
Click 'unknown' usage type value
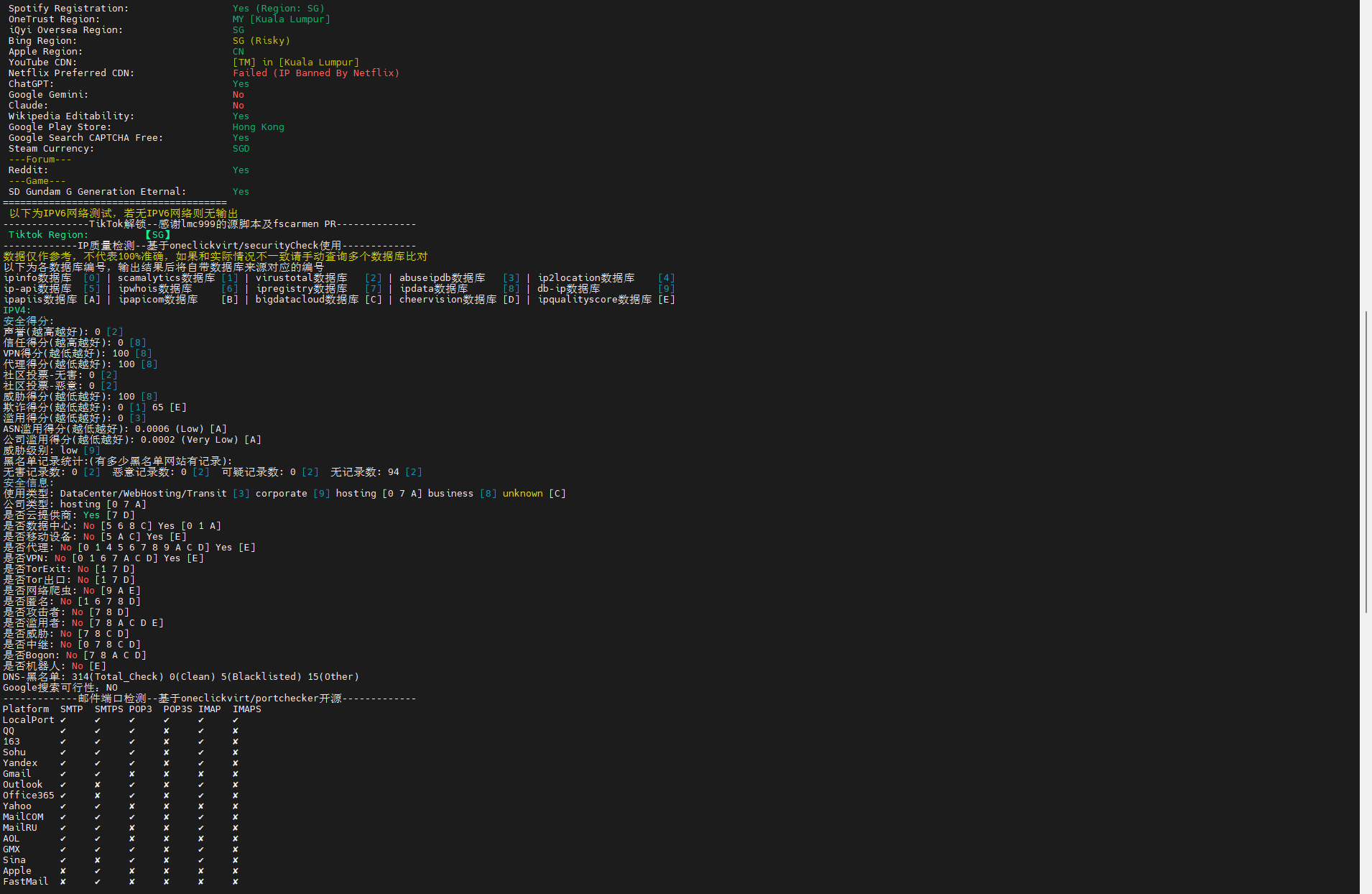[523, 494]
